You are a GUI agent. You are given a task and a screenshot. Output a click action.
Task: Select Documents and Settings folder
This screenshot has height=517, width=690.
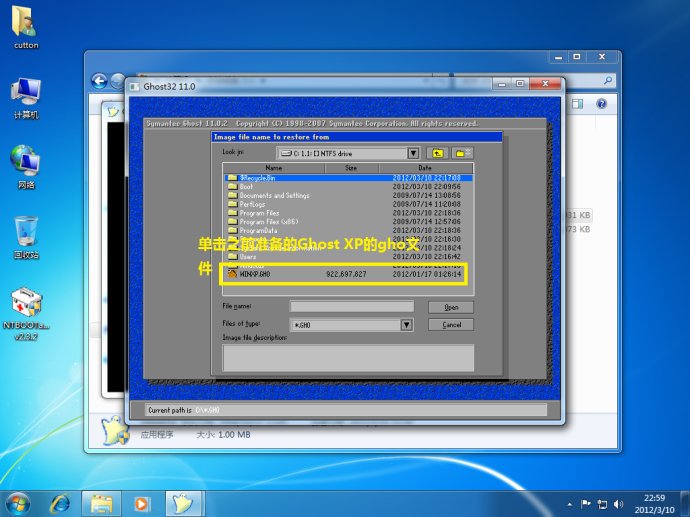[x=349, y=195]
